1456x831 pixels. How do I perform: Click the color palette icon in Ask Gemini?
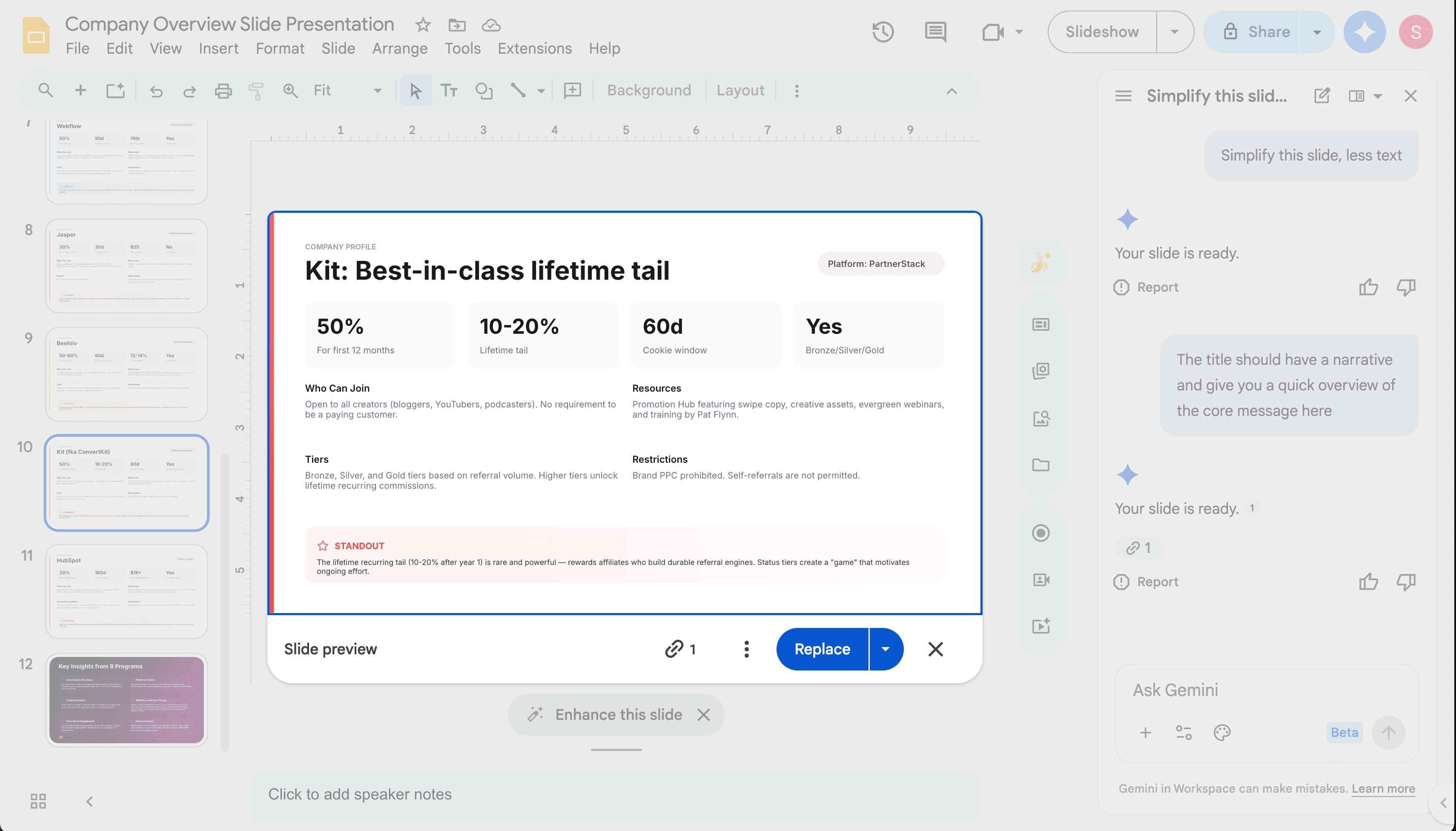[x=1222, y=732]
